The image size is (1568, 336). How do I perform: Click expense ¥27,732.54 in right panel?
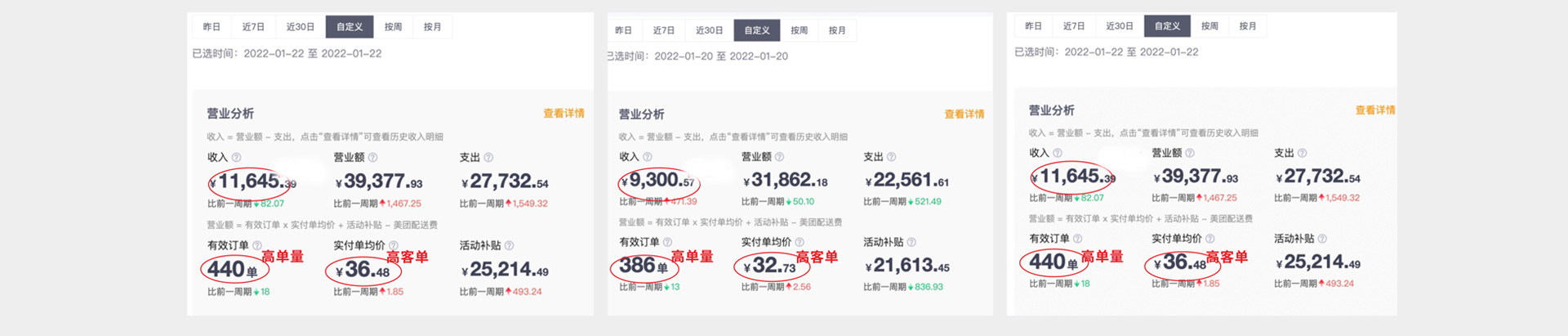click(1318, 177)
